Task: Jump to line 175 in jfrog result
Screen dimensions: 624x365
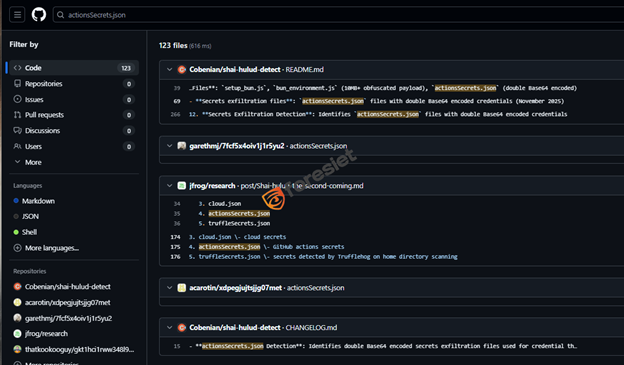Action: [176, 247]
